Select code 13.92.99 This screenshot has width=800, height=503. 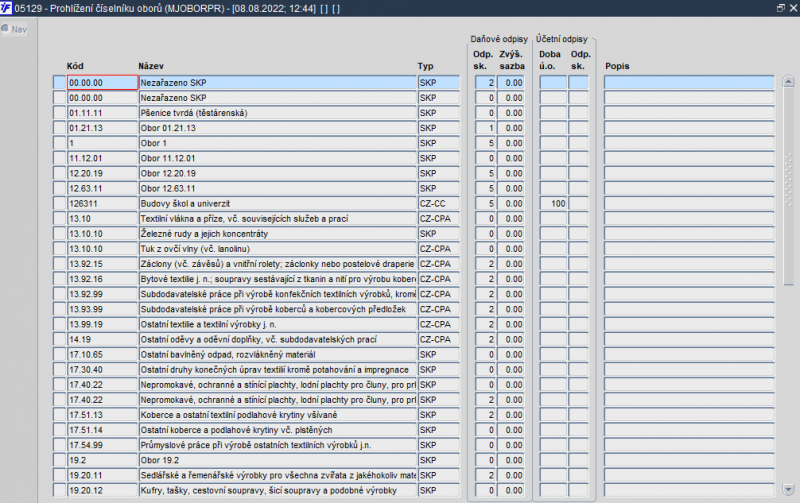[102, 294]
